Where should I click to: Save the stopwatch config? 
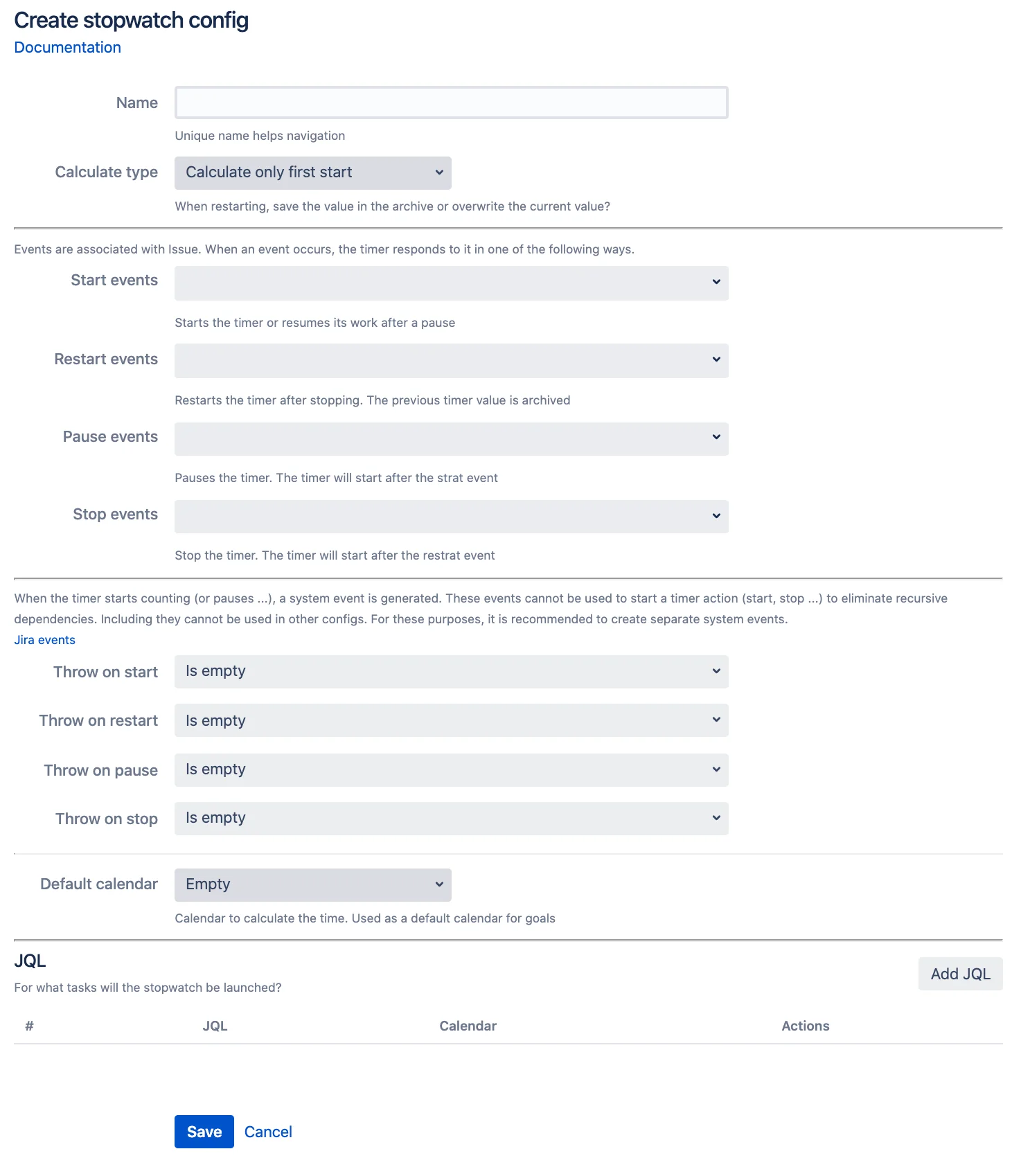pyautogui.click(x=204, y=1132)
